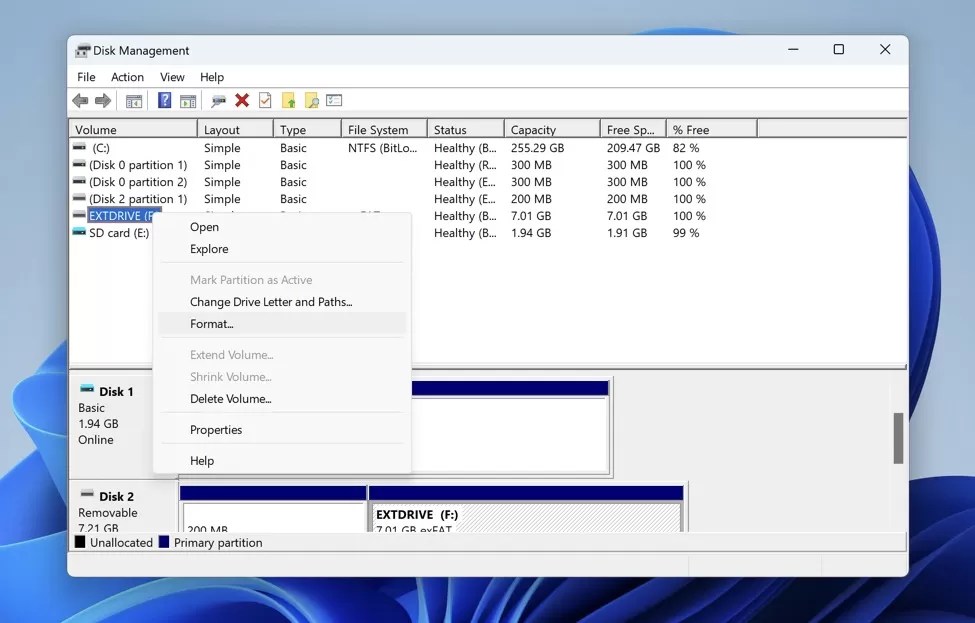The width and height of the screenshot is (975, 623).
Task: Select the Disk 1 panel label
Action: 118,391
